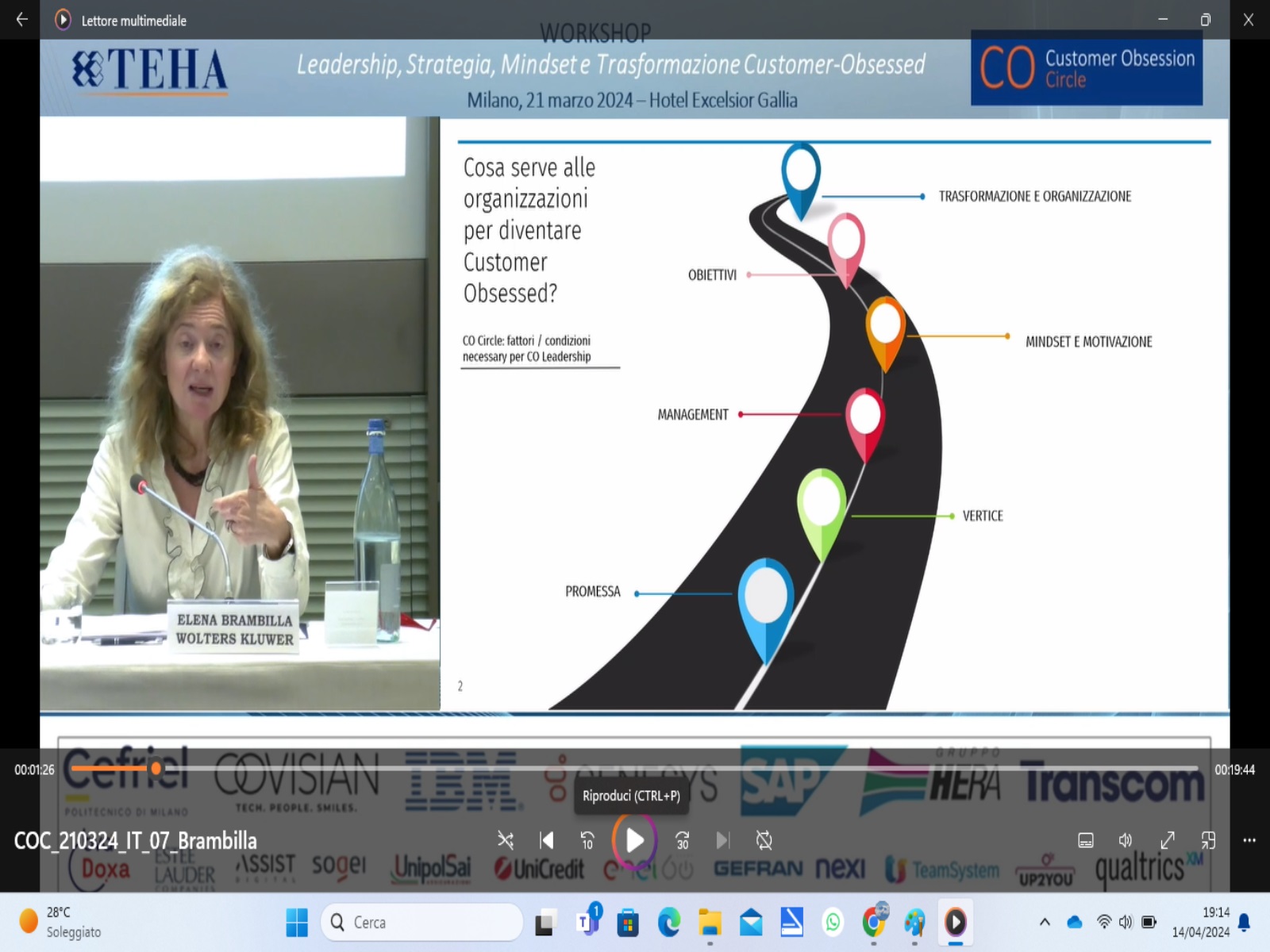This screenshot has height=952, width=1270.
Task: Click the file title COC_210324_IT_07_Brambilla
Action: point(135,841)
